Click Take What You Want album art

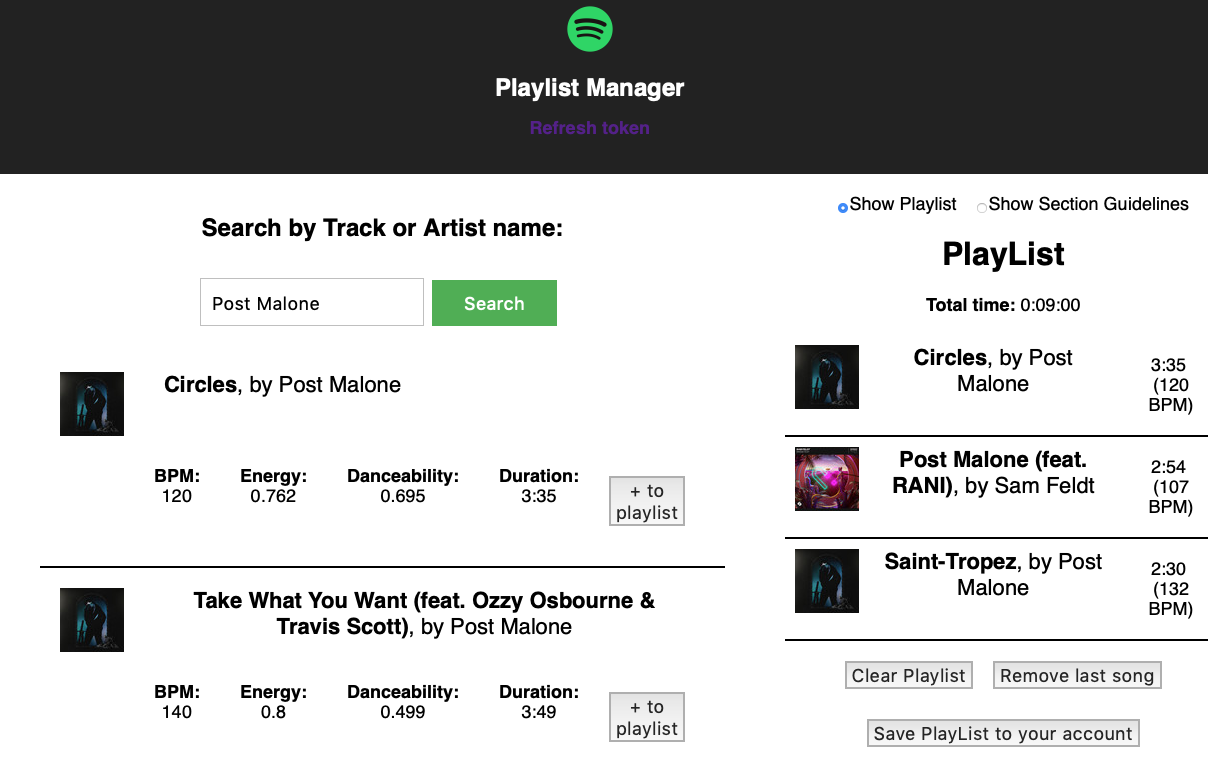pyautogui.click(x=92, y=620)
